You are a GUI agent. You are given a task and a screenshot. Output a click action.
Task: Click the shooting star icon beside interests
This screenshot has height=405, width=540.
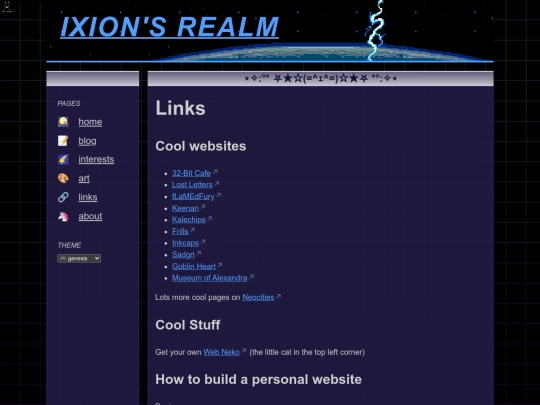63,159
